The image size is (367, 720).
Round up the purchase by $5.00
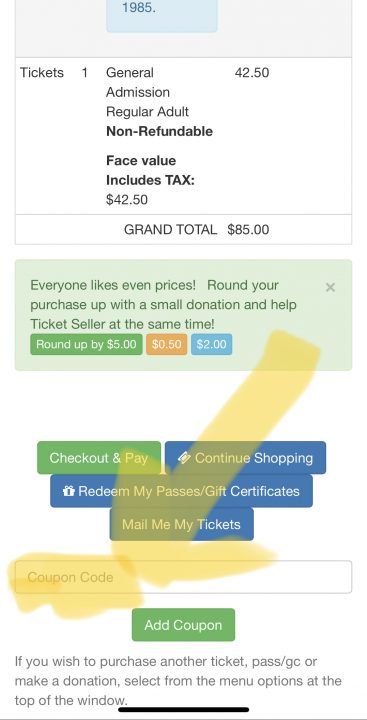(86, 344)
